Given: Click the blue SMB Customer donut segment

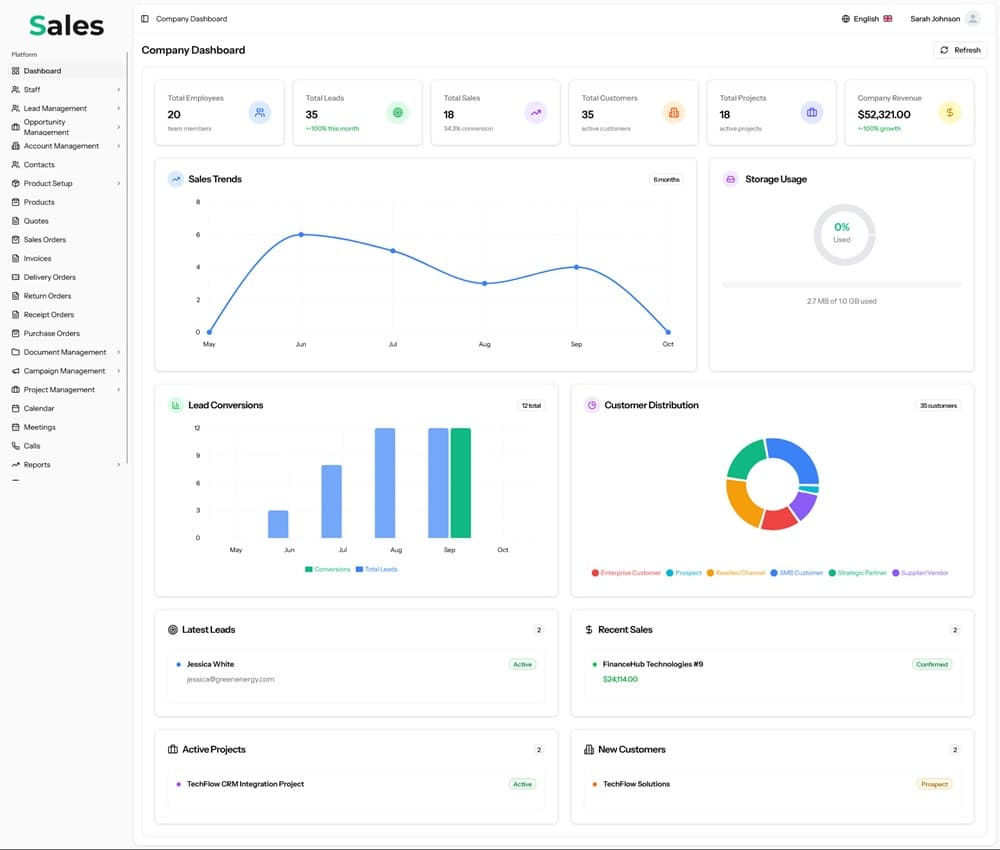Looking at the screenshot, I should (798, 460).
